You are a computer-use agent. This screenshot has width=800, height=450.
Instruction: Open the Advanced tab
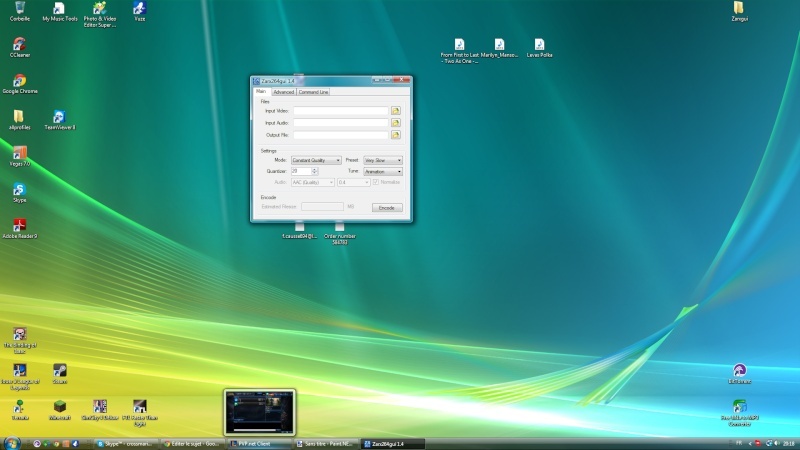point(283,92)
